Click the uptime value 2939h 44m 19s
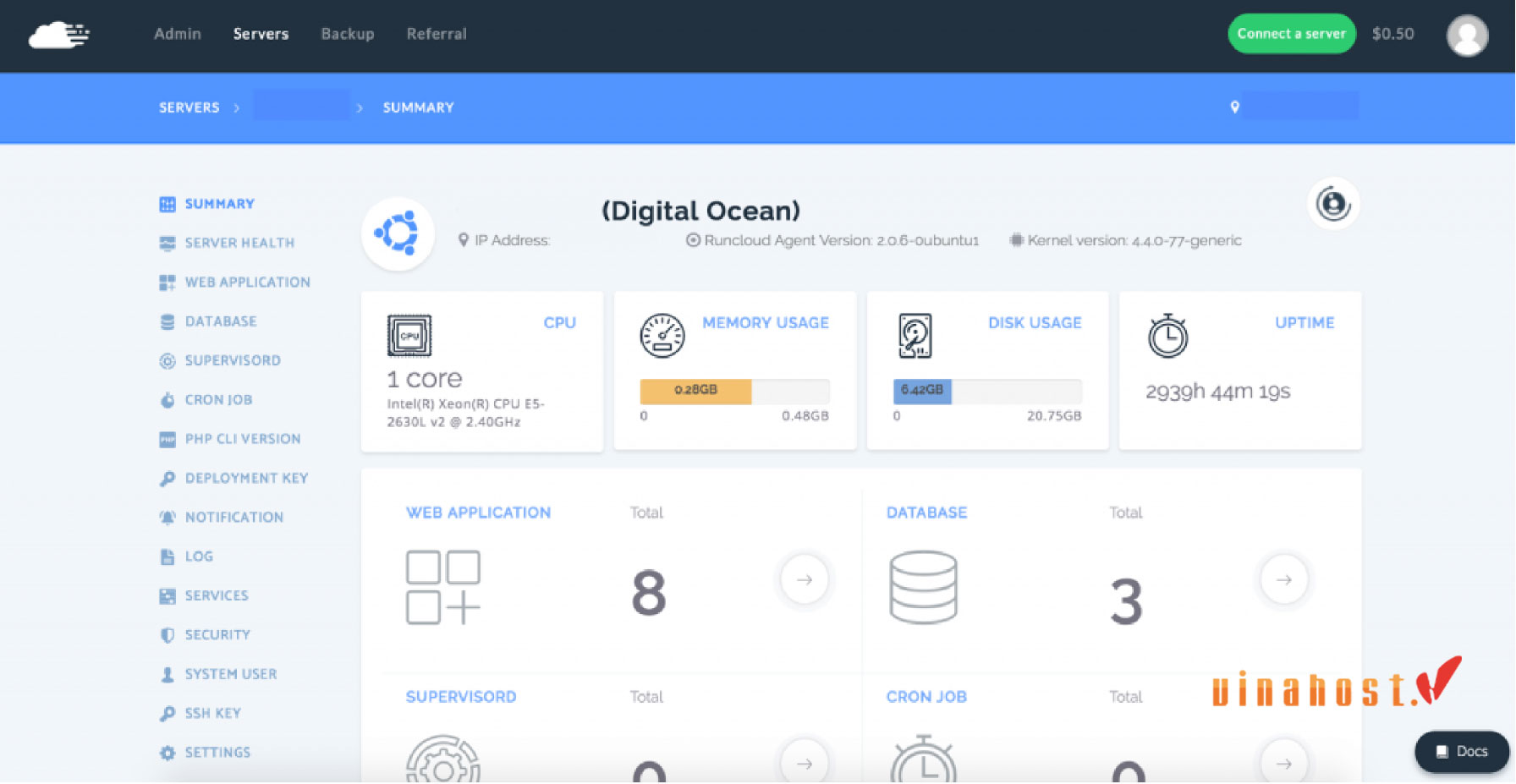This screenshot has width=1516, height=784. pos(1217,392)
